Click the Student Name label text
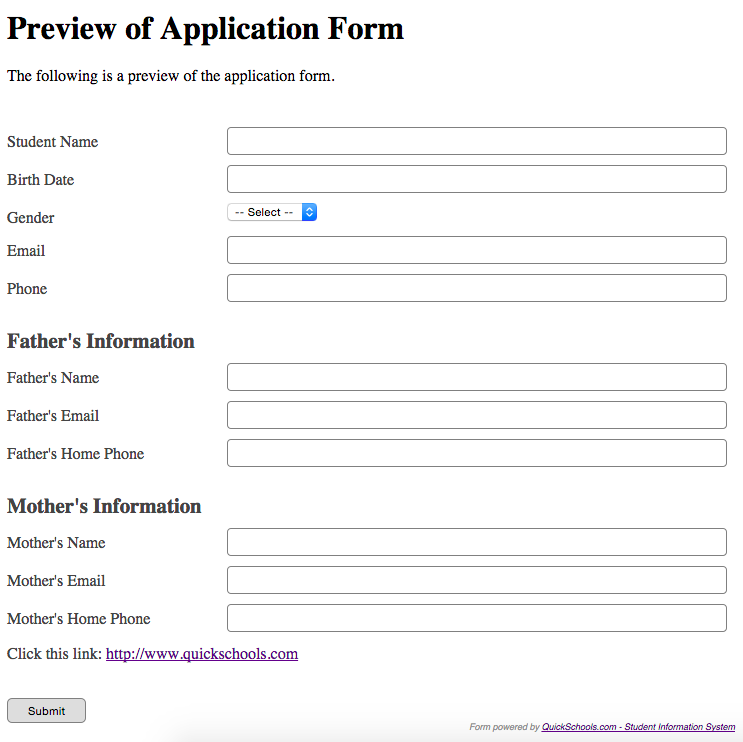 click(x=52, y=142)
